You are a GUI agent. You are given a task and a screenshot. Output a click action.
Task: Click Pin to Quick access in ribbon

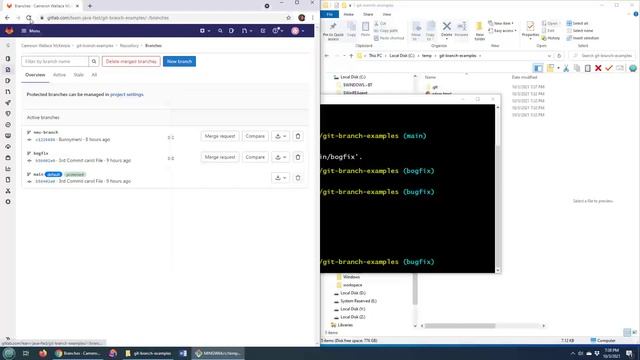333,31
